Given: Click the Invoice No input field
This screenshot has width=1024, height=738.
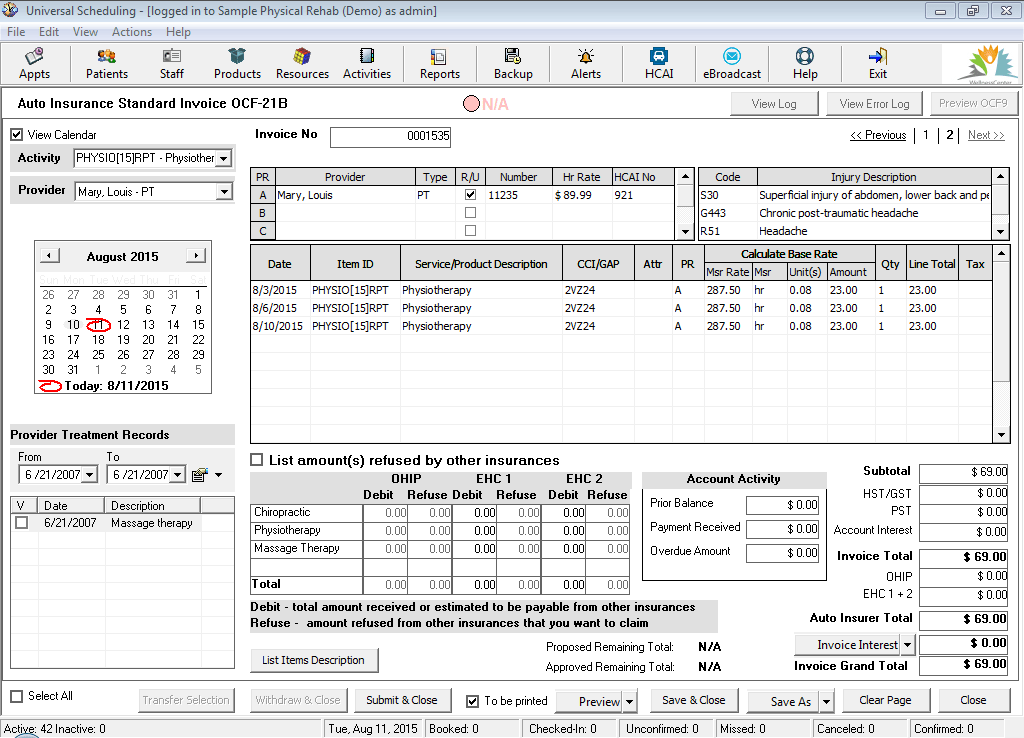Looking at the screenshot, I should click(x=391, y=136).
